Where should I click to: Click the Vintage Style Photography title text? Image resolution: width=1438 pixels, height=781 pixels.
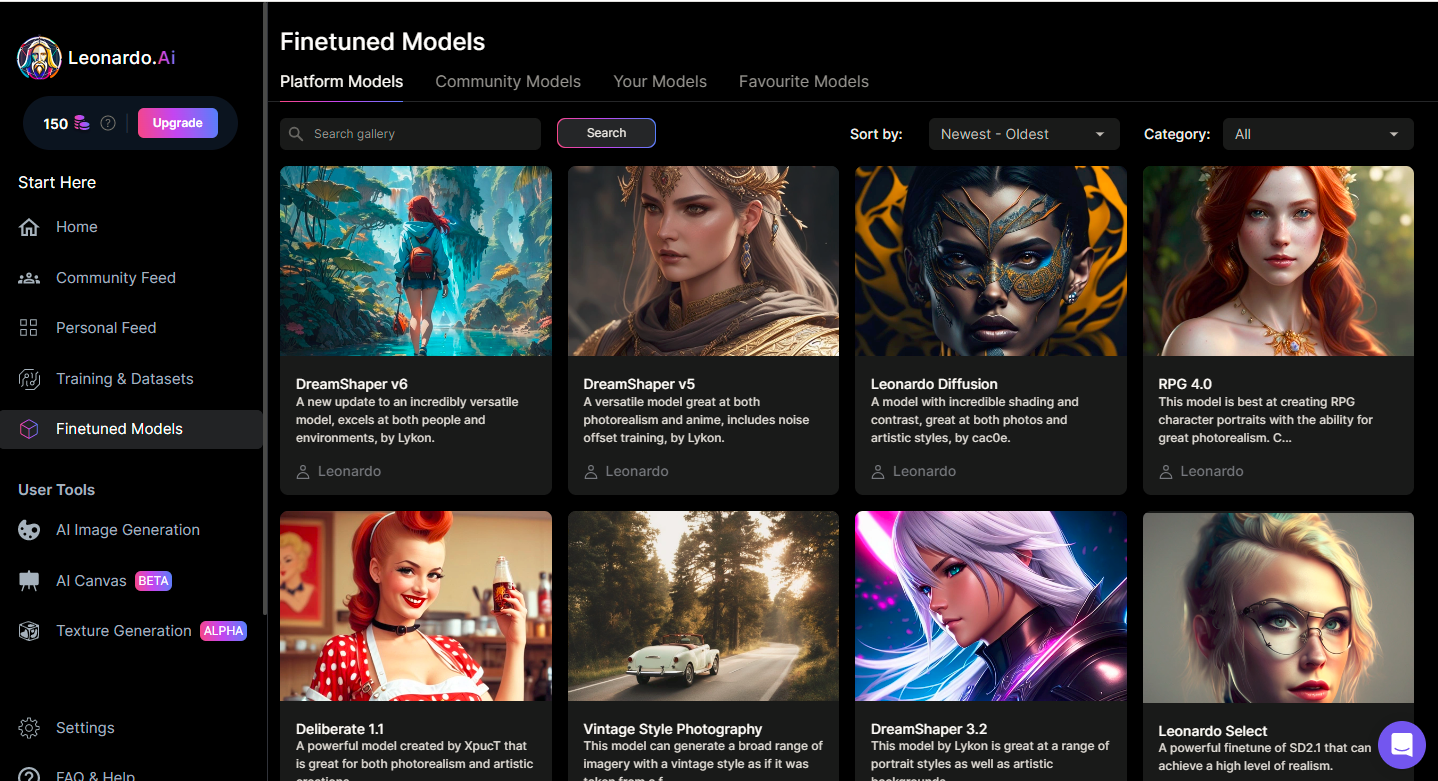[x=673, y=729]
